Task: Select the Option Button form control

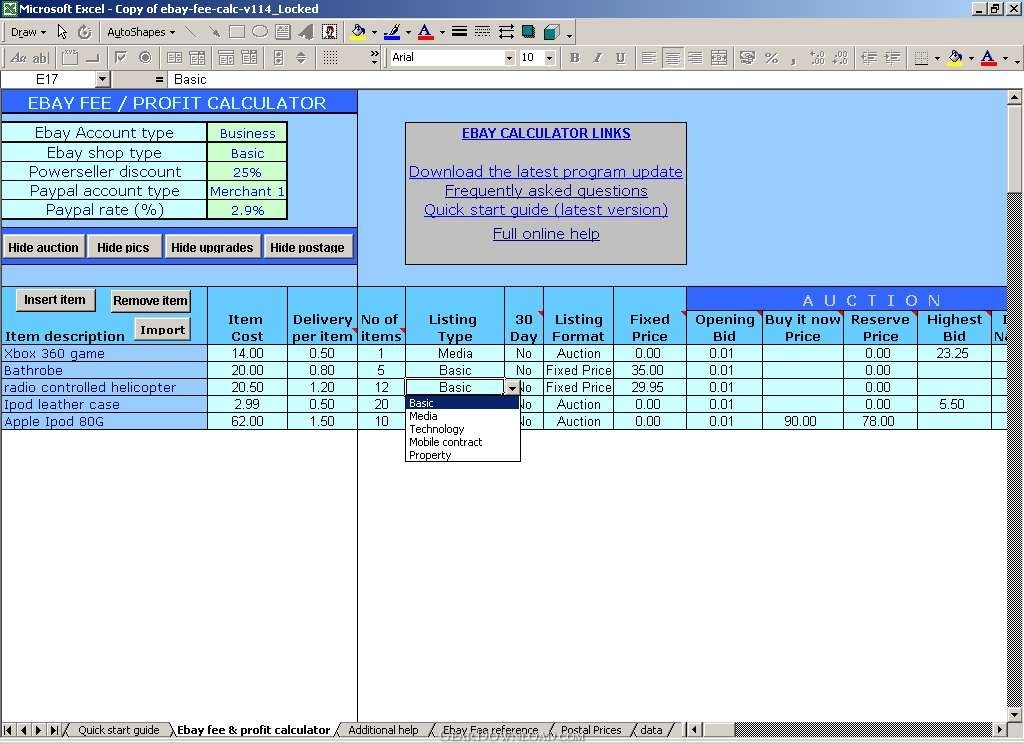Action: pos(144,57)
